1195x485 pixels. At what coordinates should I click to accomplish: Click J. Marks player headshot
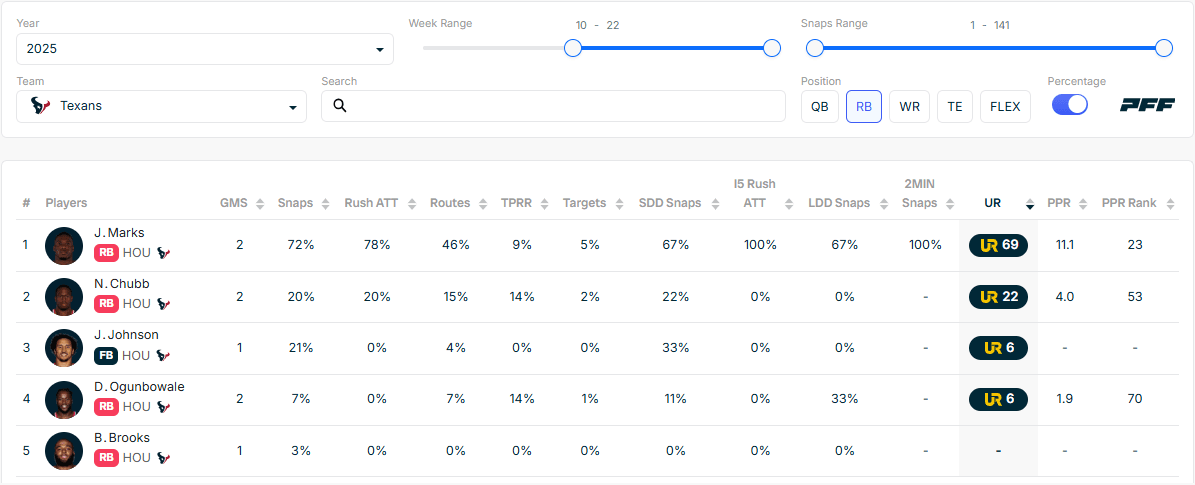point(64,245)
